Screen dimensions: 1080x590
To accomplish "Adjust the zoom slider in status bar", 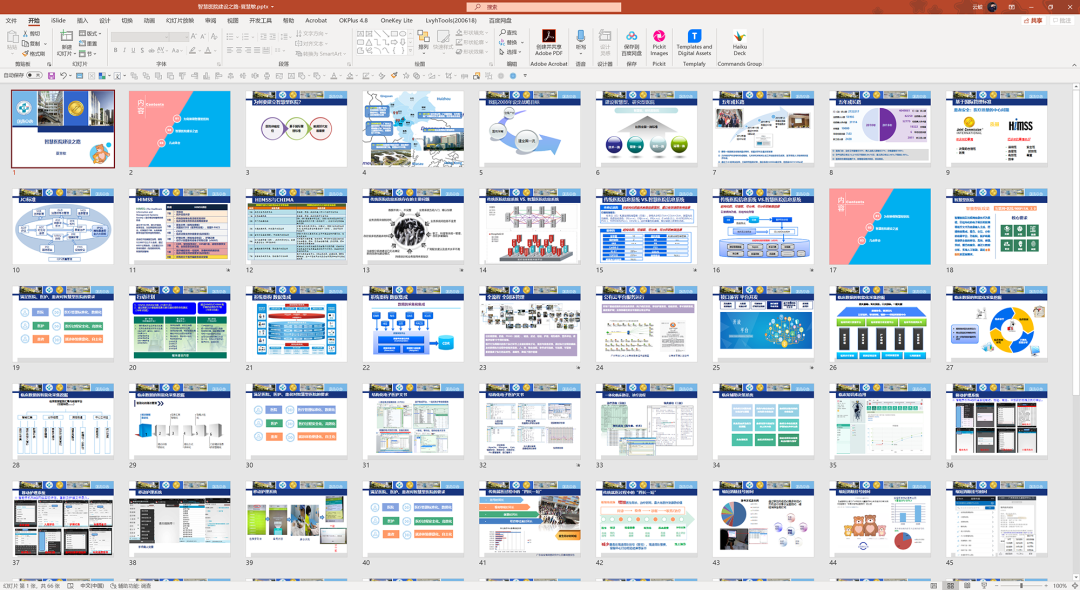I will 1021,585.
